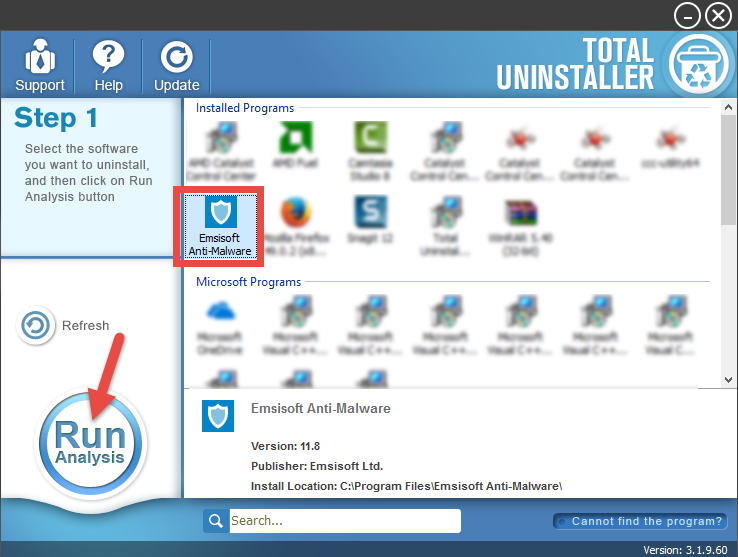738x557 pixels.
Task: Open the Help section
Action: tap(108, 65)
